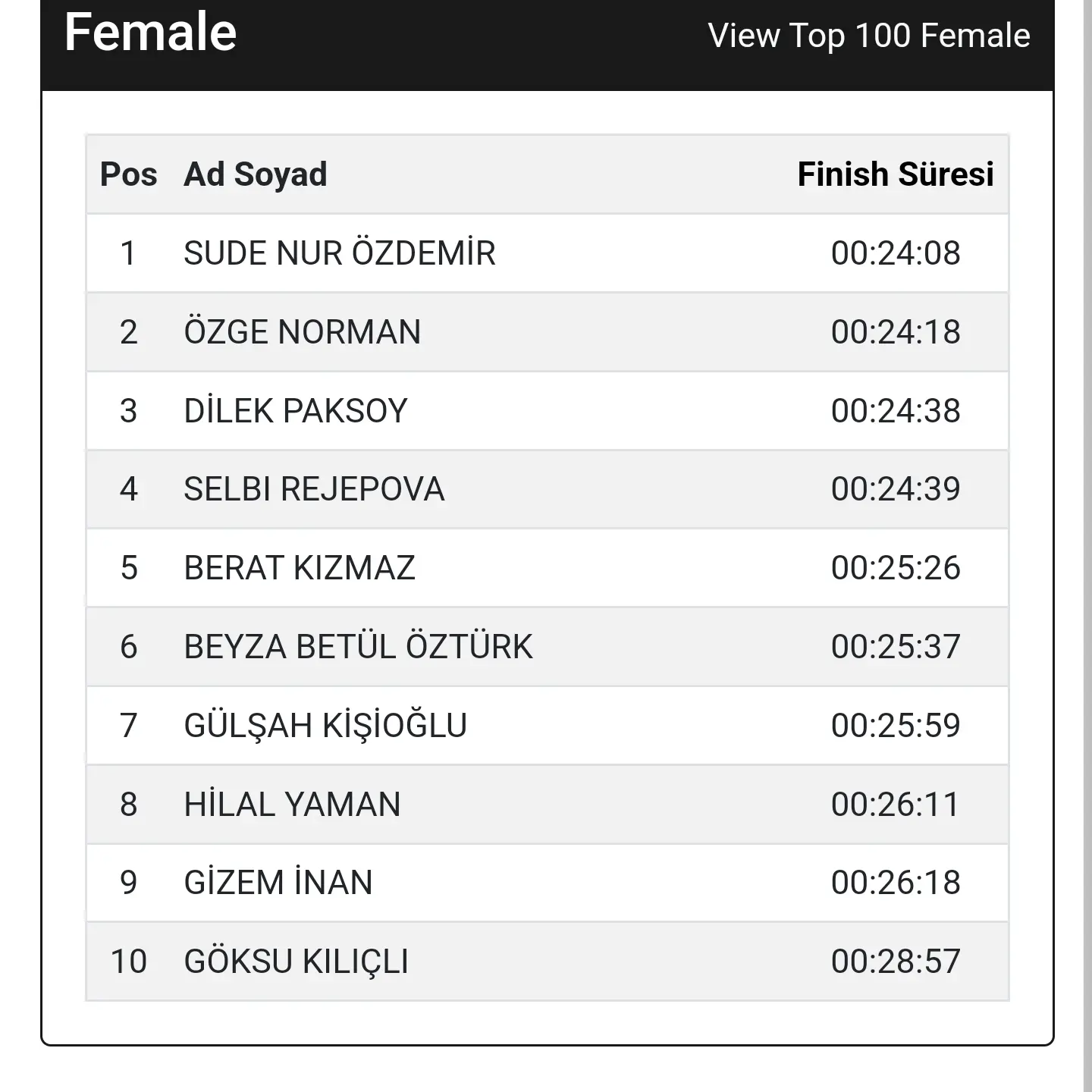1092x1092 pixels.
Task: Click the 00:24:08 finish time
Action: pos(896,253)
